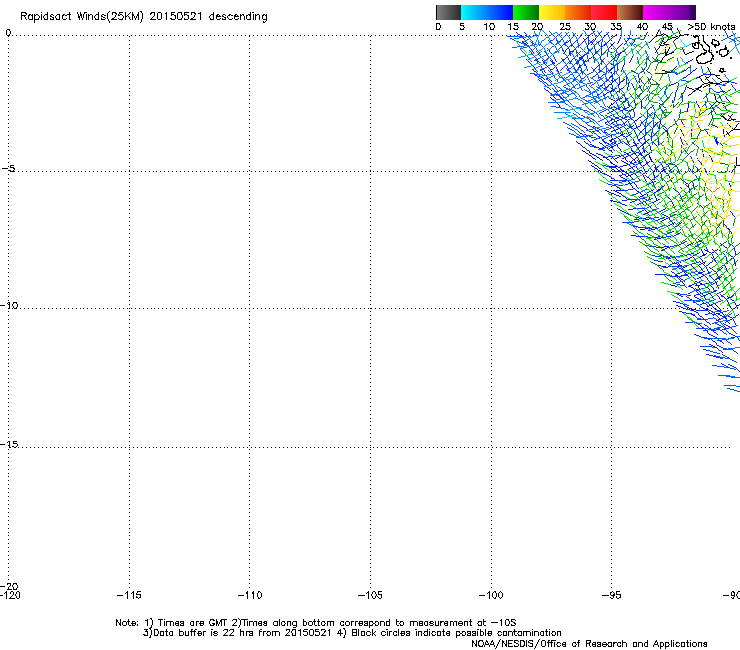Viewport: 740px width, 650px height.
Task: Click the Rapidscat Winds(25KM) 20150521 descending title
Action: pyautogui.click(x=143, y=16)
